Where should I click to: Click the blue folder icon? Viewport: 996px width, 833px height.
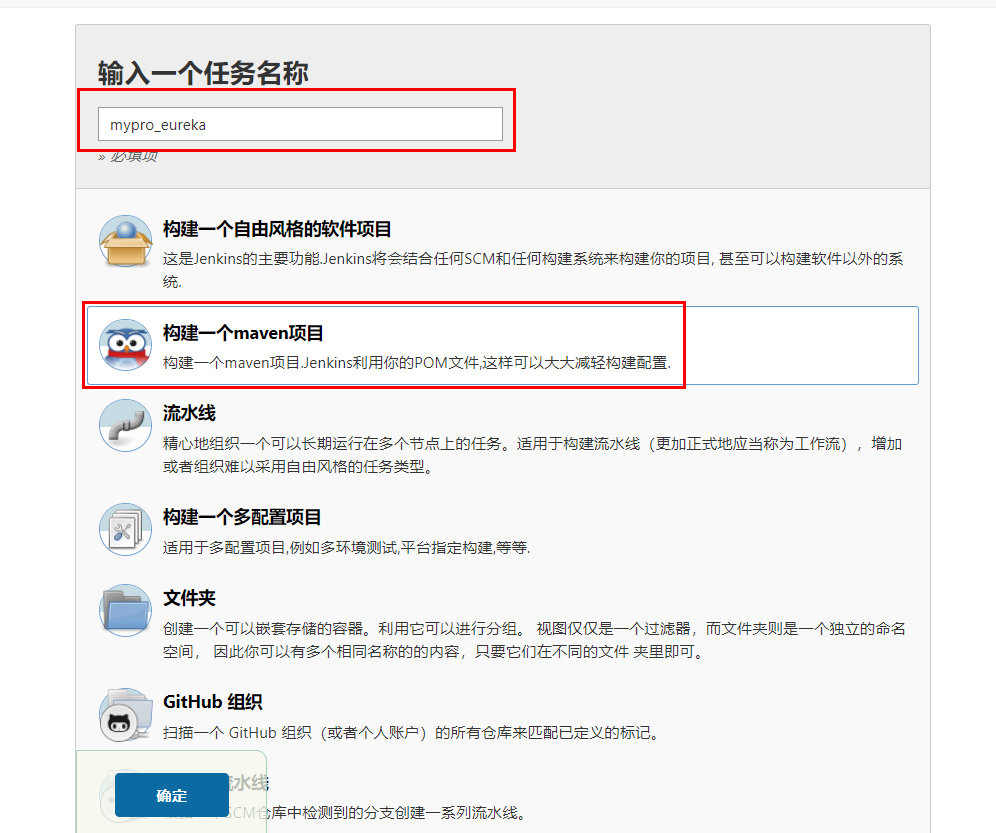click(125, 610)
